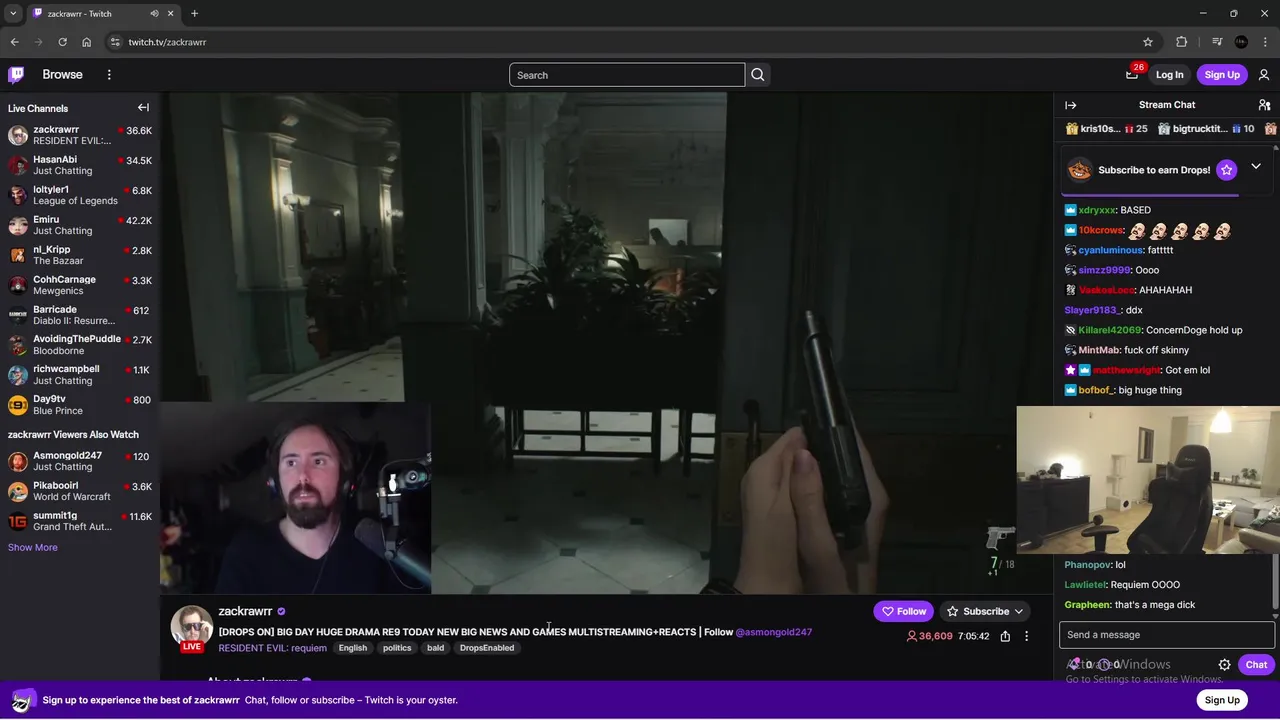Open the chat community users icon
This screenshot has width=1280, height=720.
click(1264, 105)
